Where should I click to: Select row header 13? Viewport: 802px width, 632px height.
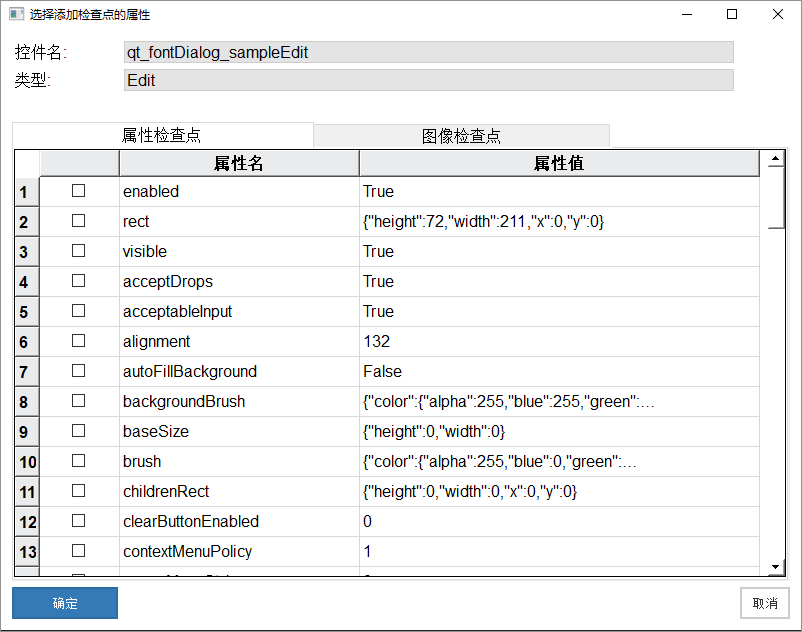27,552
